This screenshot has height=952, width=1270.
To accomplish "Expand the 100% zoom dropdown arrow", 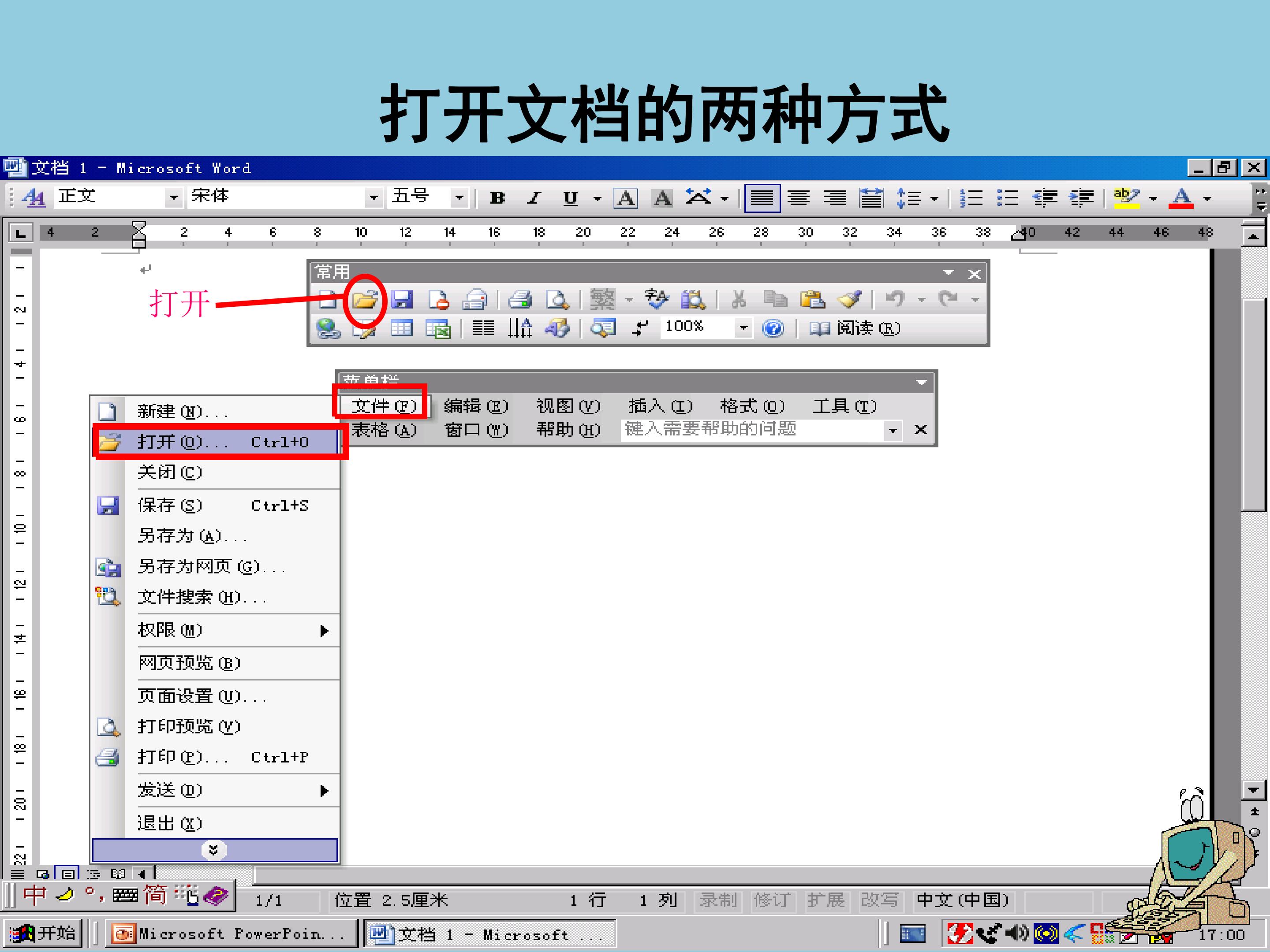I will pyautogui.click(x=743, y=328).
